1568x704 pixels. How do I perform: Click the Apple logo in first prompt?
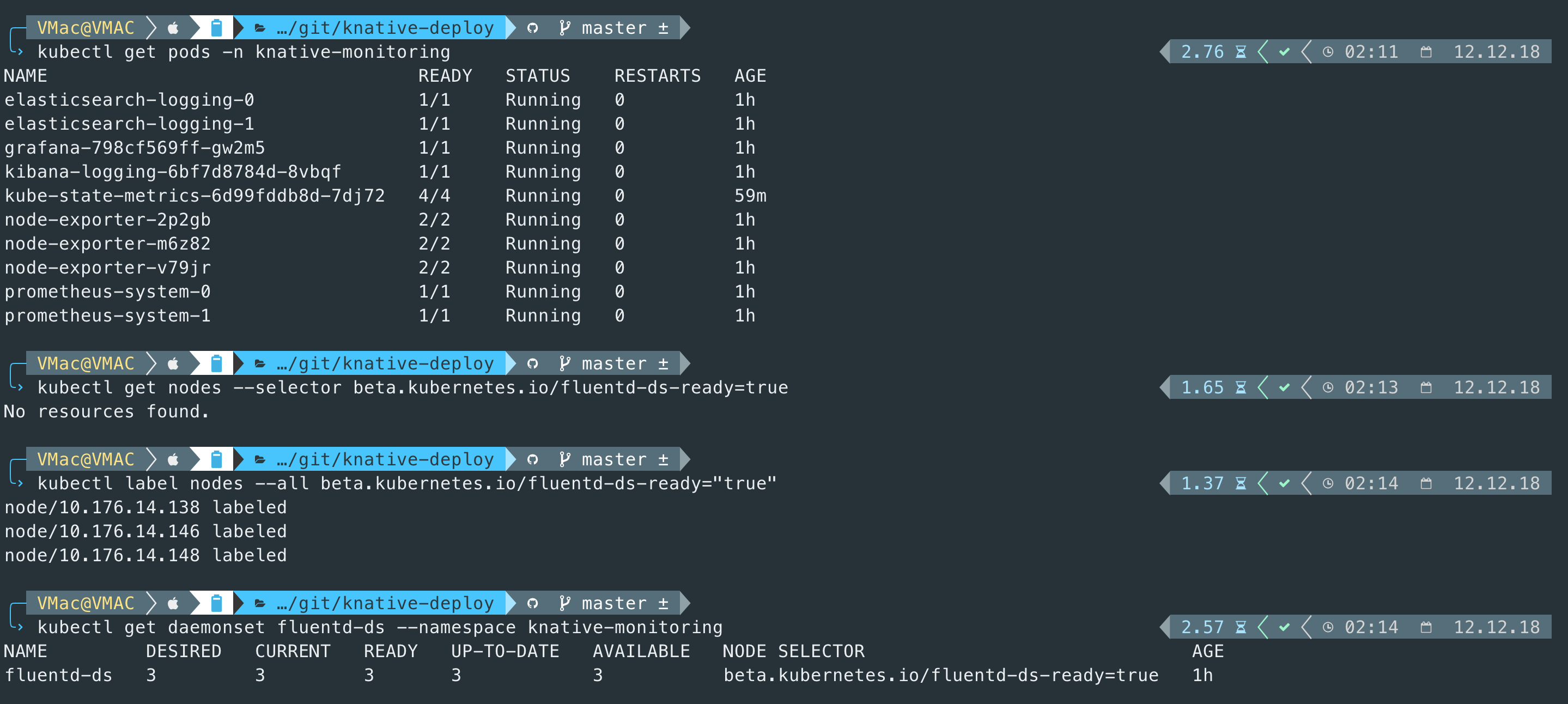[x=173, y=28]
